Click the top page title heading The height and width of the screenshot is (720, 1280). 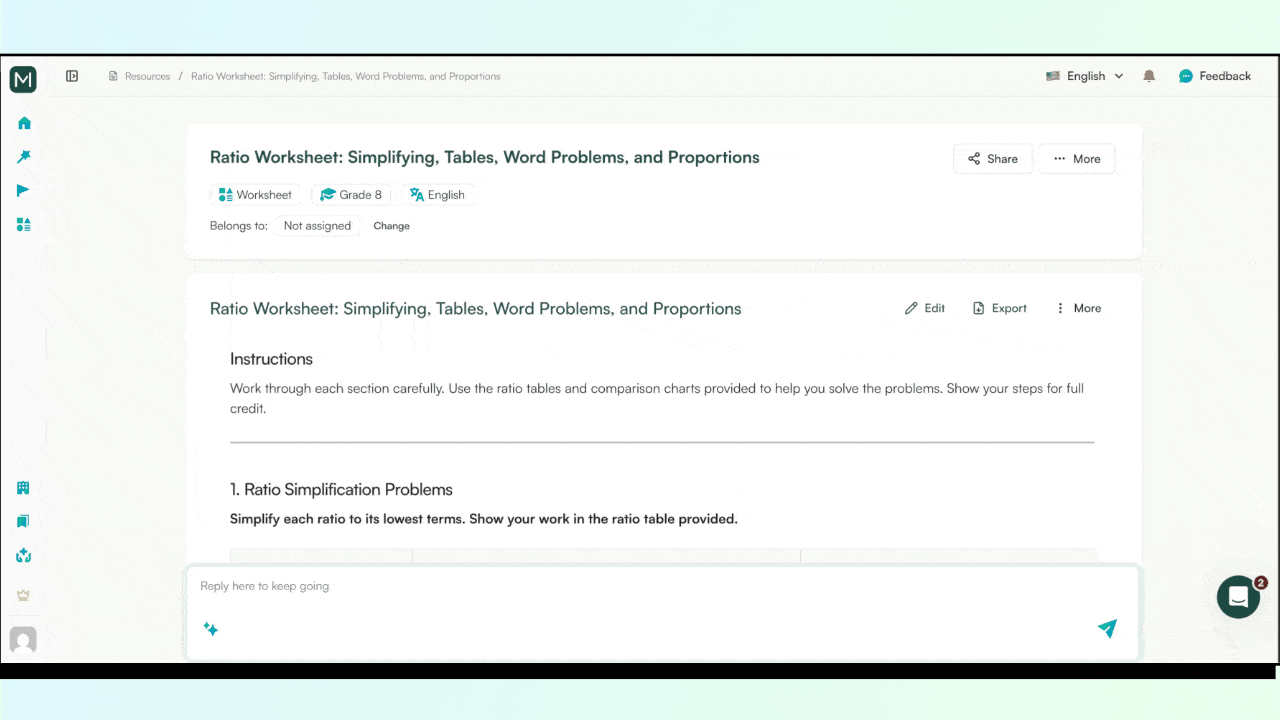coord(484,157)
